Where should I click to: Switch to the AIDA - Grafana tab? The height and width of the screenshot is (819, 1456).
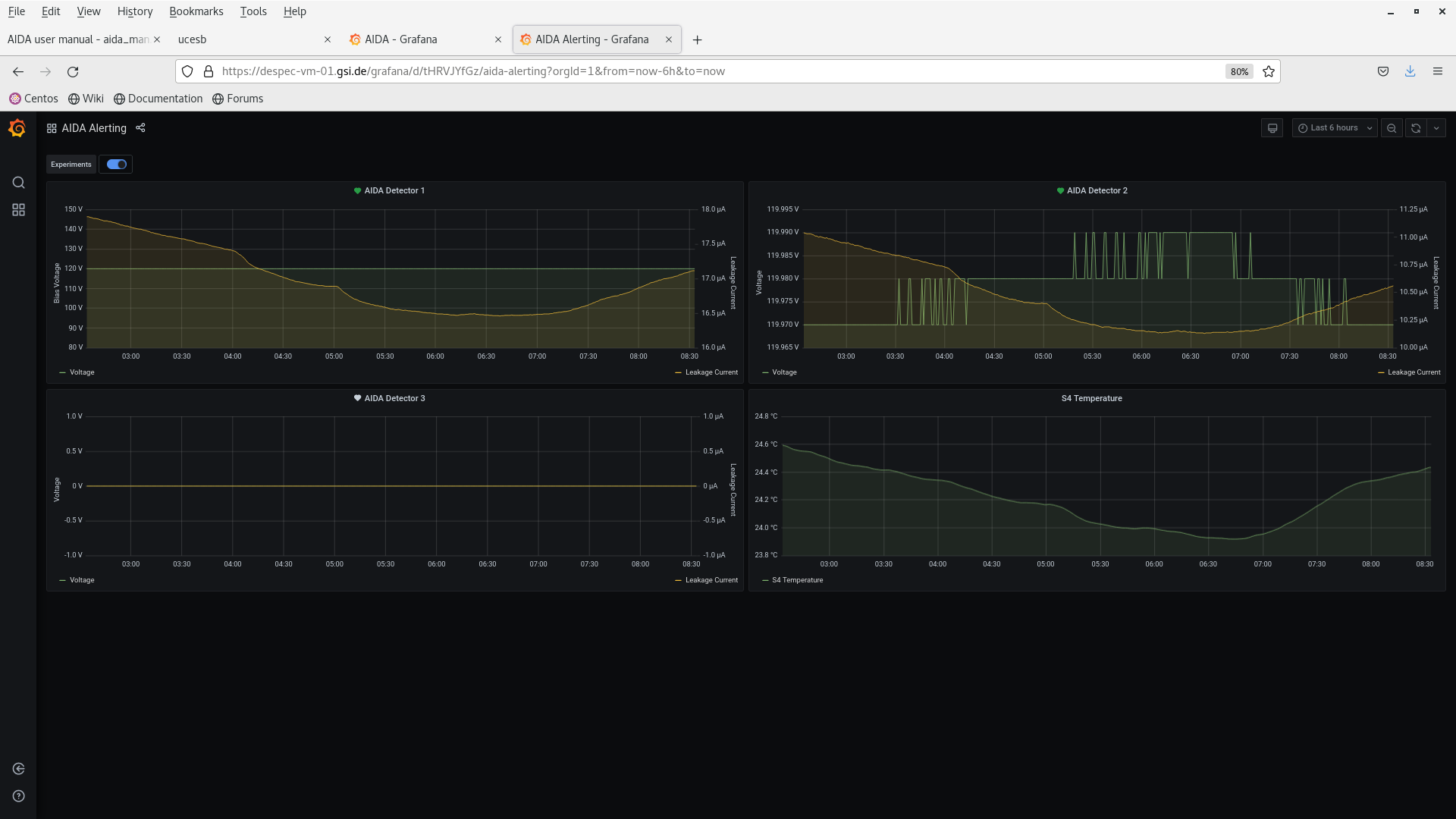tap(400, 39)
